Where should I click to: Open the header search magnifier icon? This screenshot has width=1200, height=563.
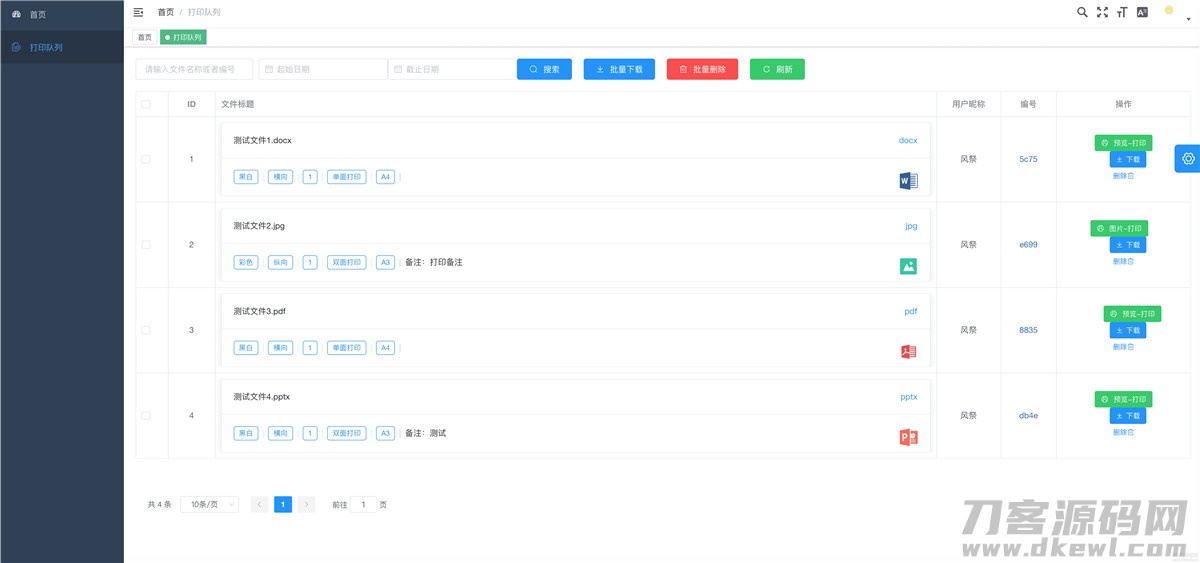[1082, 12]
